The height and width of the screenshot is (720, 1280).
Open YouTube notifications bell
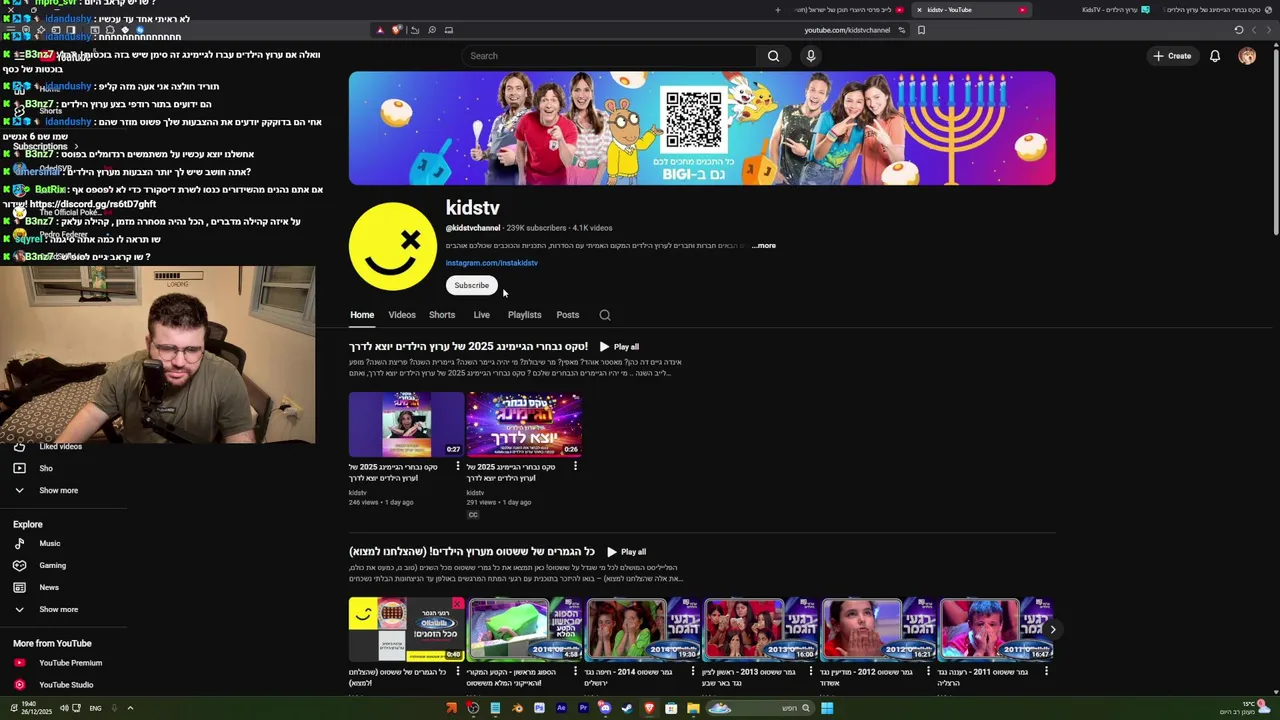click(1215, 56)
